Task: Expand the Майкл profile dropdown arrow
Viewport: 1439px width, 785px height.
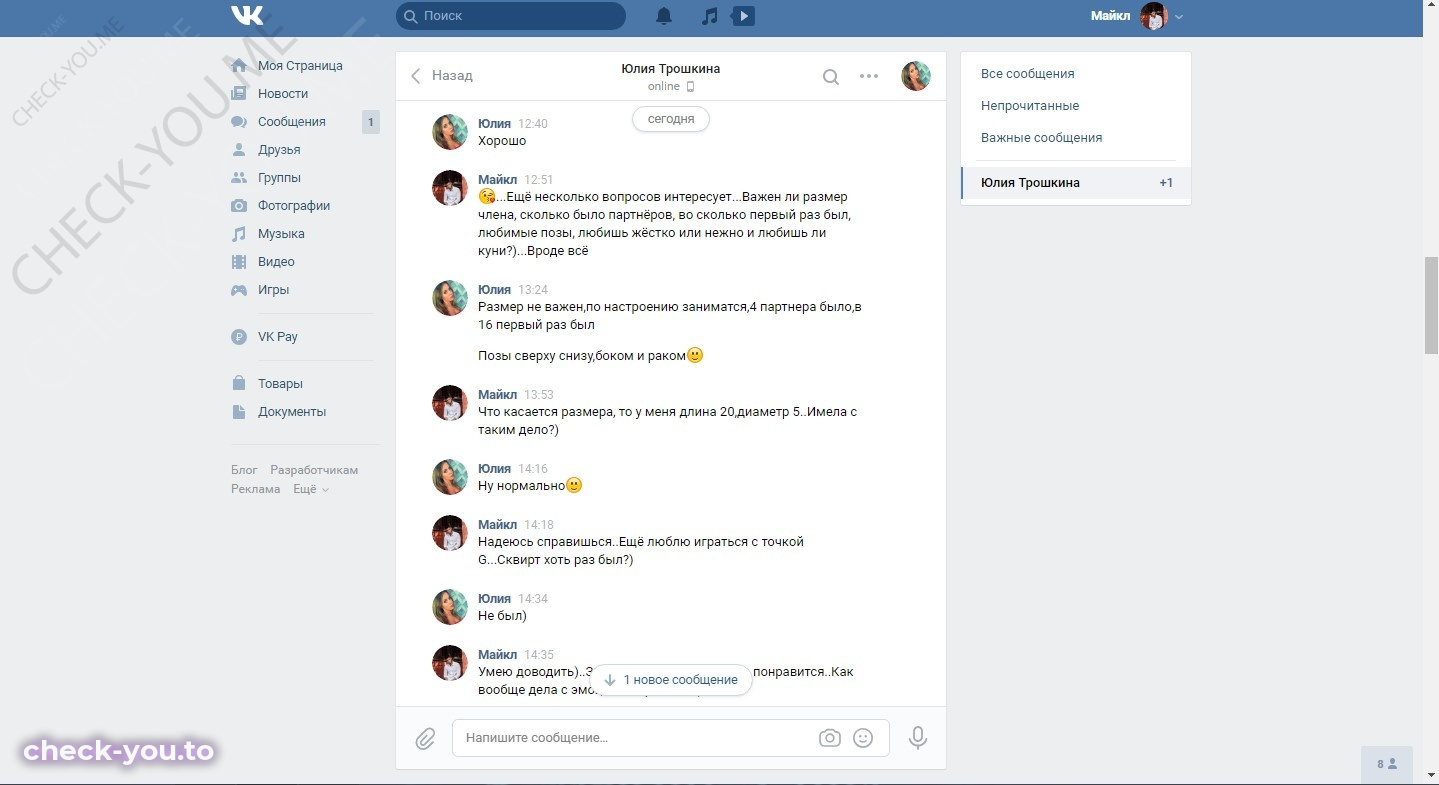Action: click(x=1179, y=17)
